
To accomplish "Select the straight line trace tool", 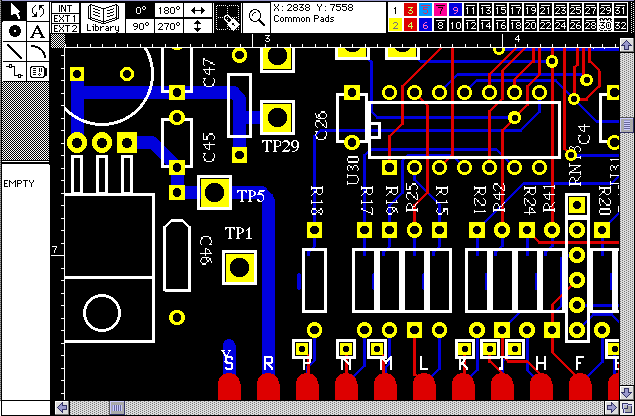I will (13, 51).
